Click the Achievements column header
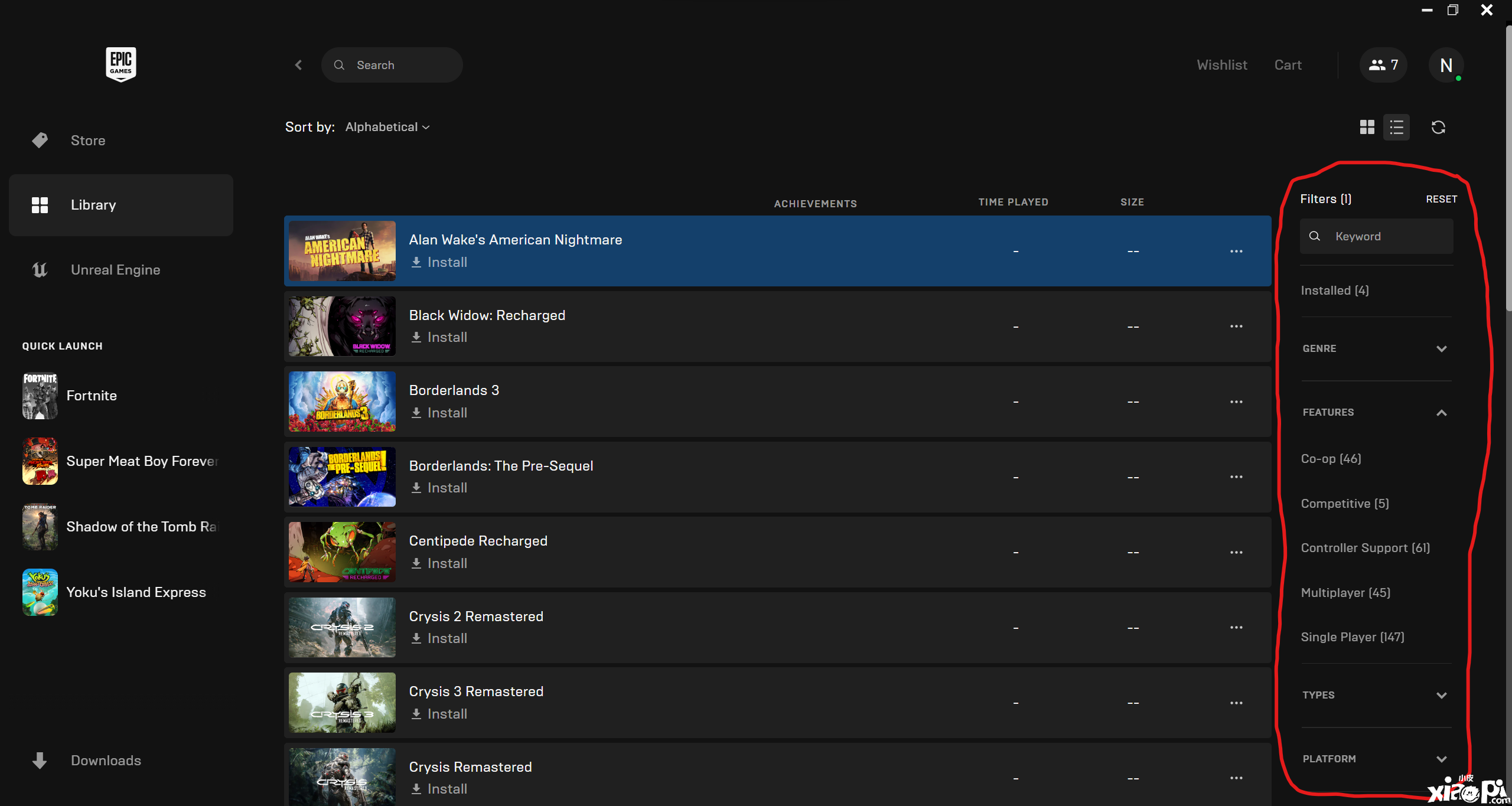Image resolution: width=1512 pixels, height=806 pixels. click(x=815, y=204)
